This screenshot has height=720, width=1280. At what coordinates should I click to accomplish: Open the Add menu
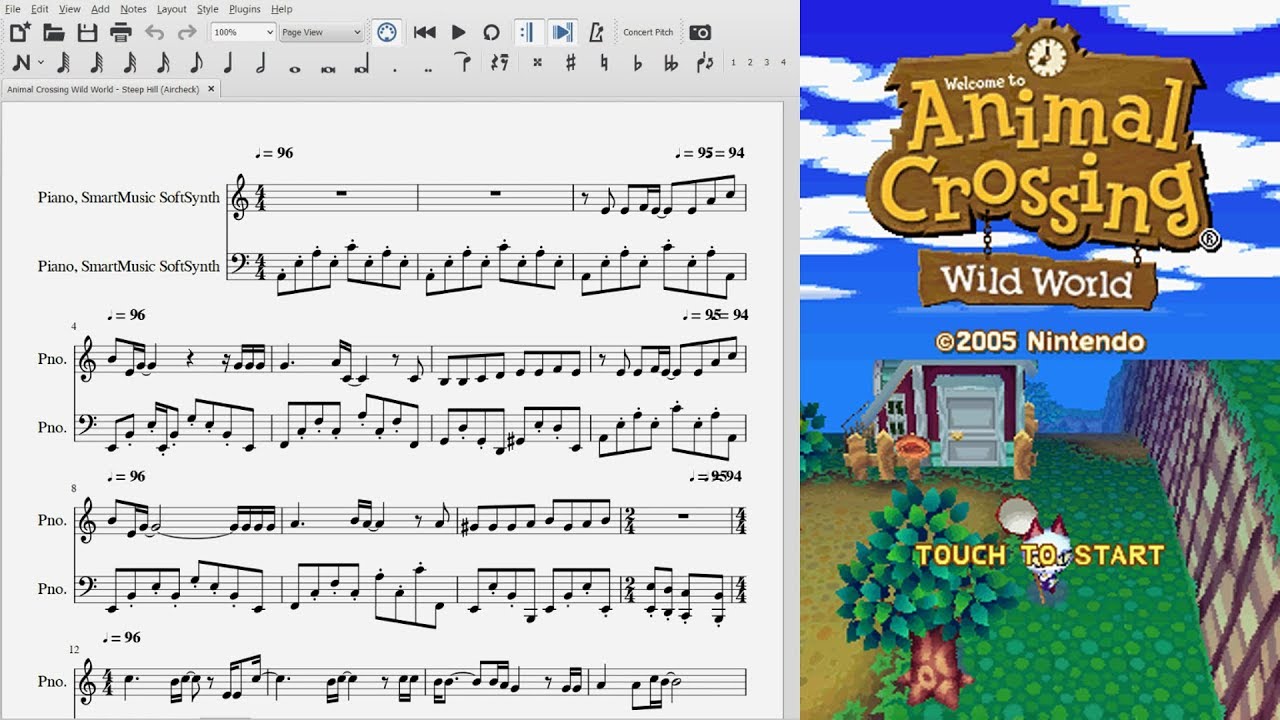point(100,9)
